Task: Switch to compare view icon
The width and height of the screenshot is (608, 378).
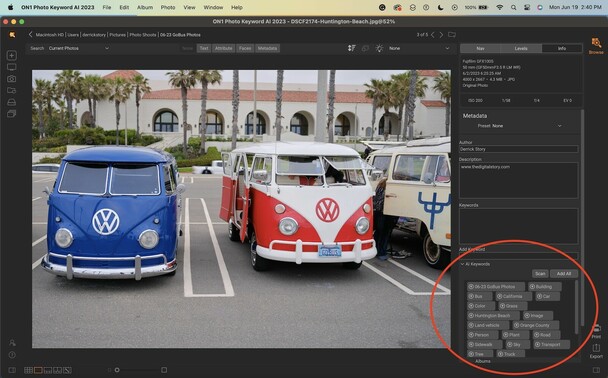Action: pyautogui.click(x=57, y=370)
